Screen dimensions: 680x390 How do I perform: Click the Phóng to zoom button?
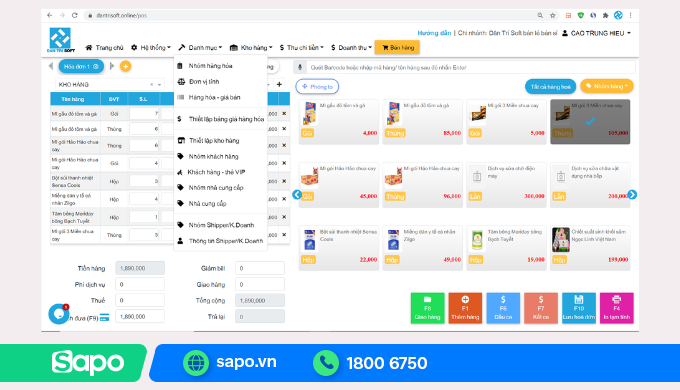point(317,87)
